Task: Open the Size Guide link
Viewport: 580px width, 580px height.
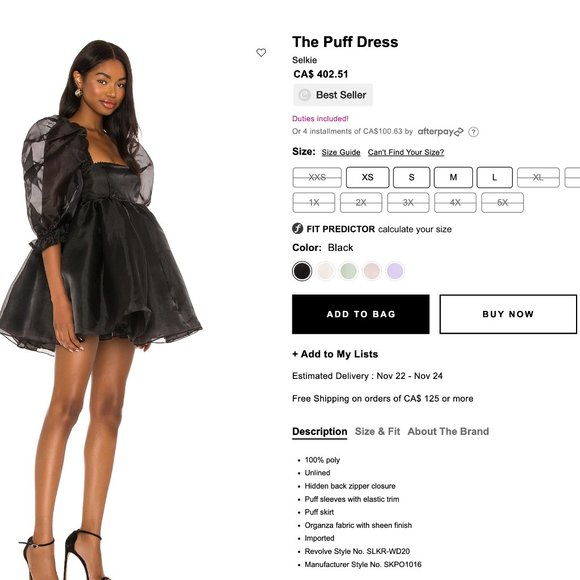Action: point(341,152)
